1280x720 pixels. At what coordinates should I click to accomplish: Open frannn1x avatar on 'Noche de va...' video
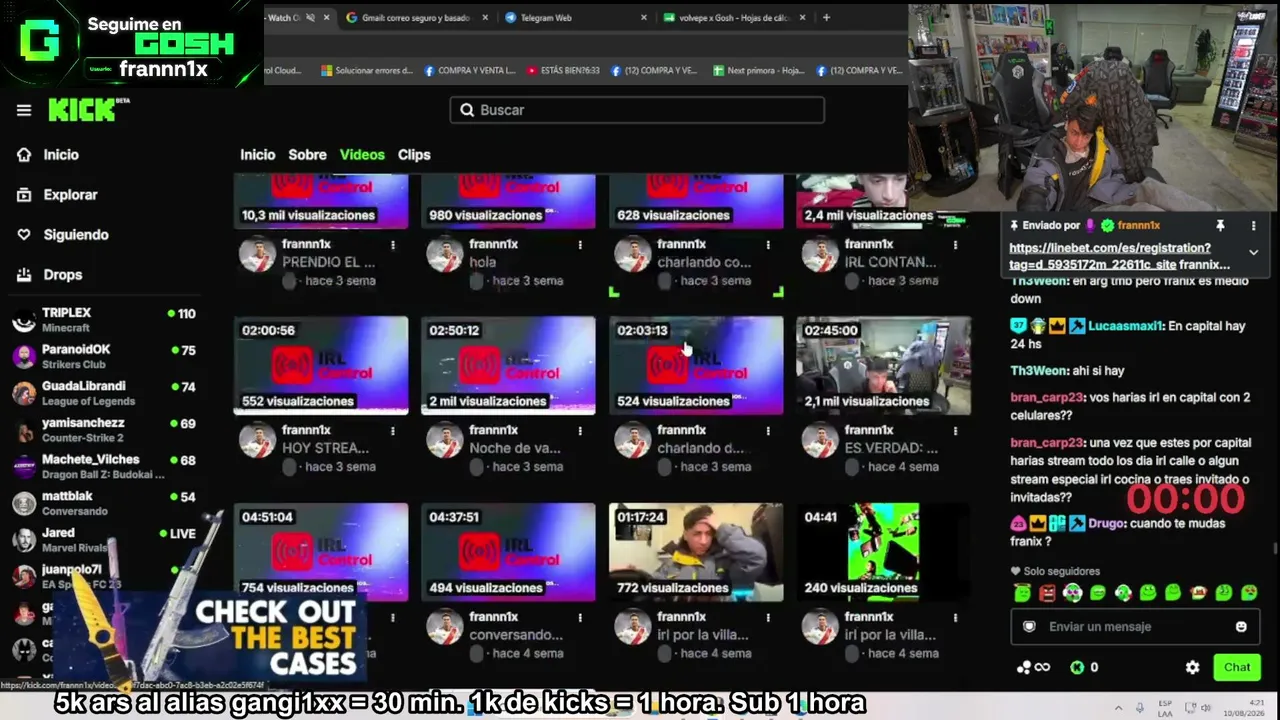point(444,441)
